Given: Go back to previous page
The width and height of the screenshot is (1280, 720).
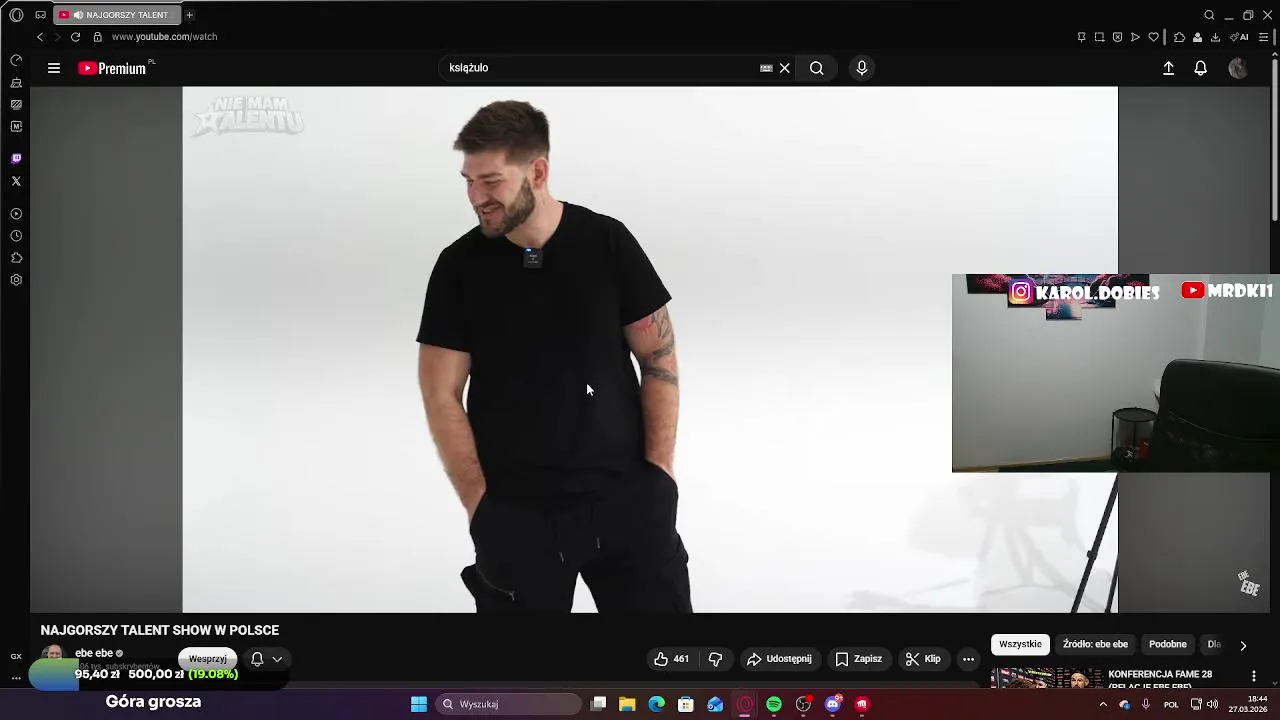Looking at the screenshot, I should 40,37.
